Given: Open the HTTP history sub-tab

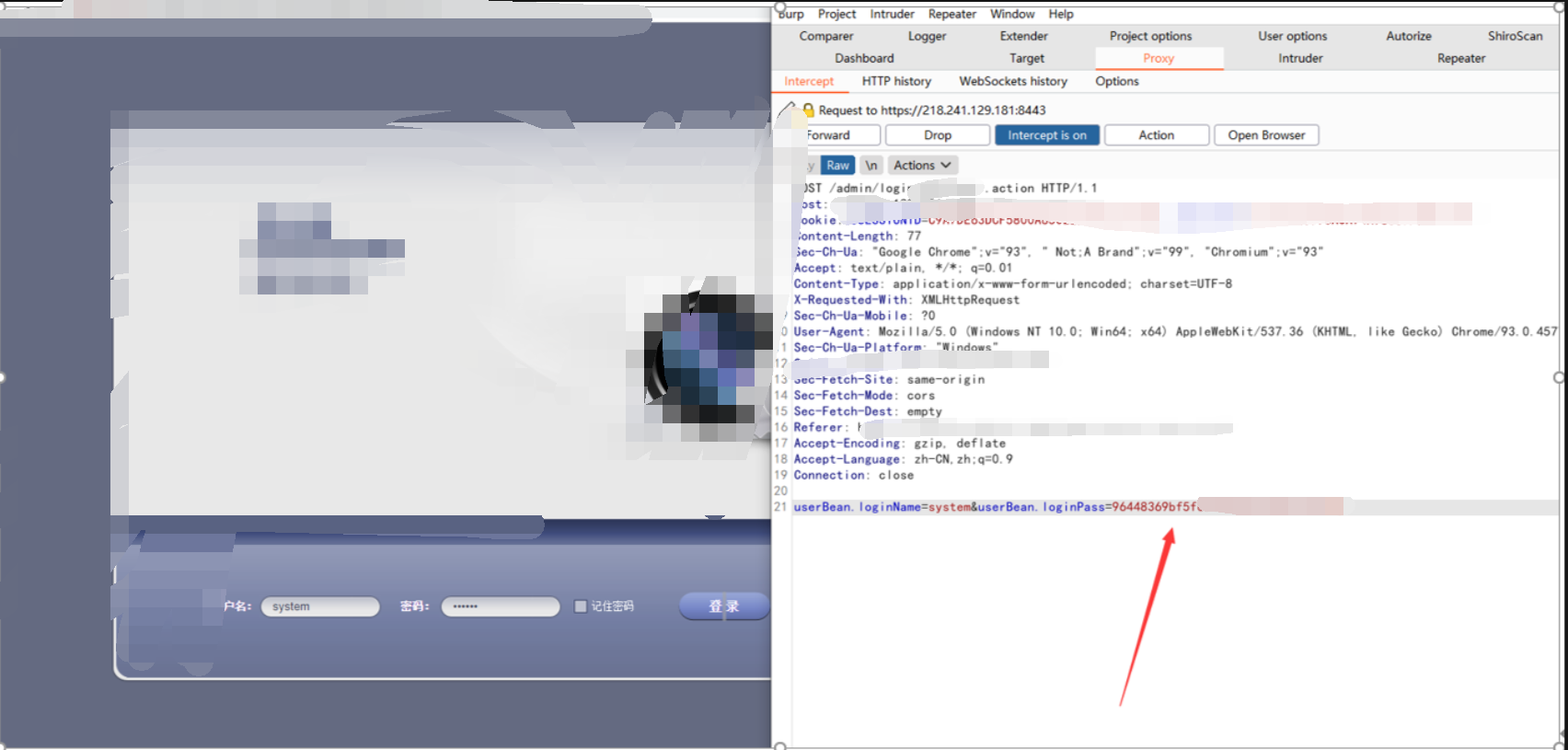Looking at the screenshot, I should pyautogui.click(x=896, y=81).
